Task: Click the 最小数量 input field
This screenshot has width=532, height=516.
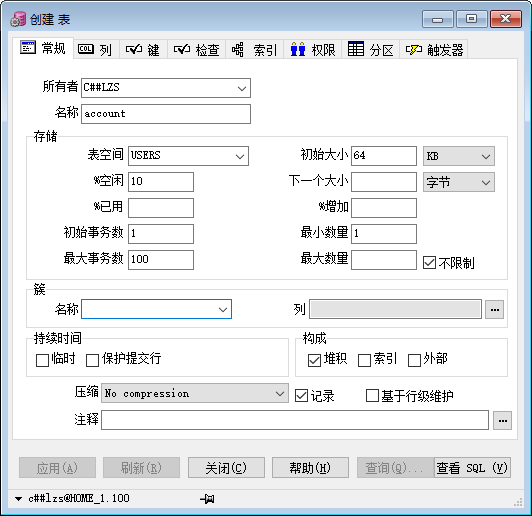Action: pos(384,233)
